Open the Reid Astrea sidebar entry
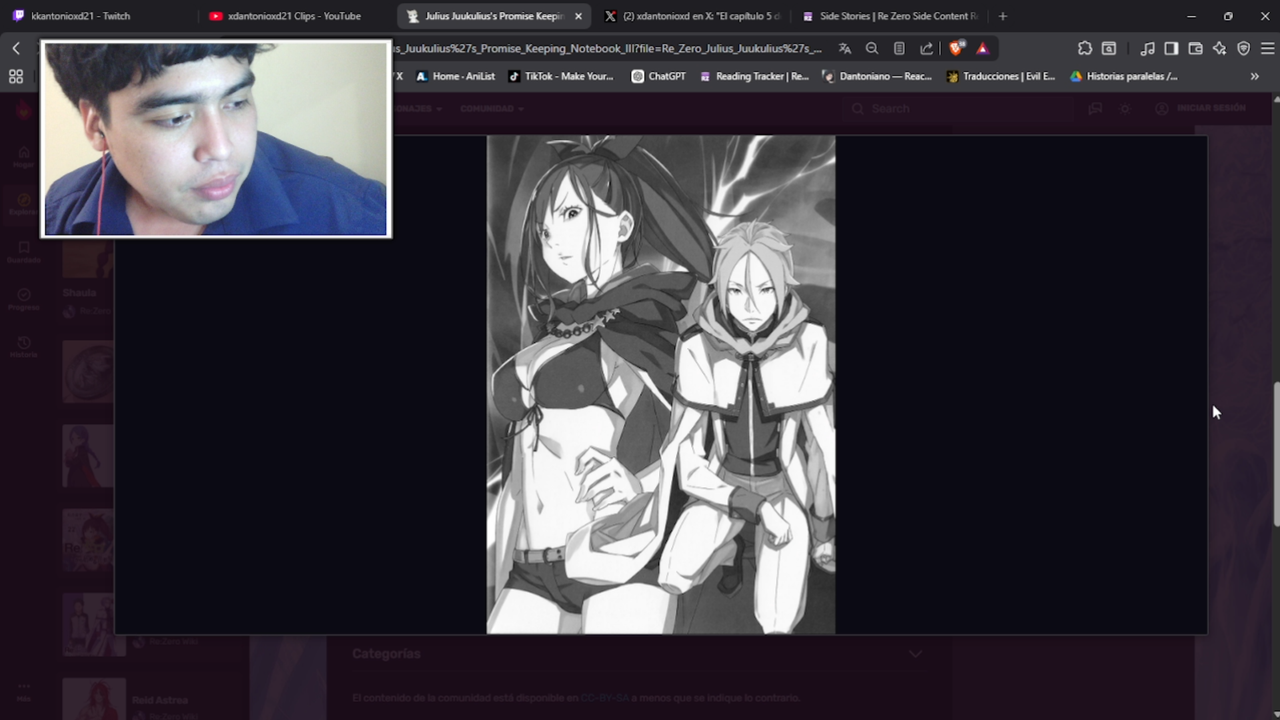This screenshot has height=720, width=1280. click(x=160, y=700)
